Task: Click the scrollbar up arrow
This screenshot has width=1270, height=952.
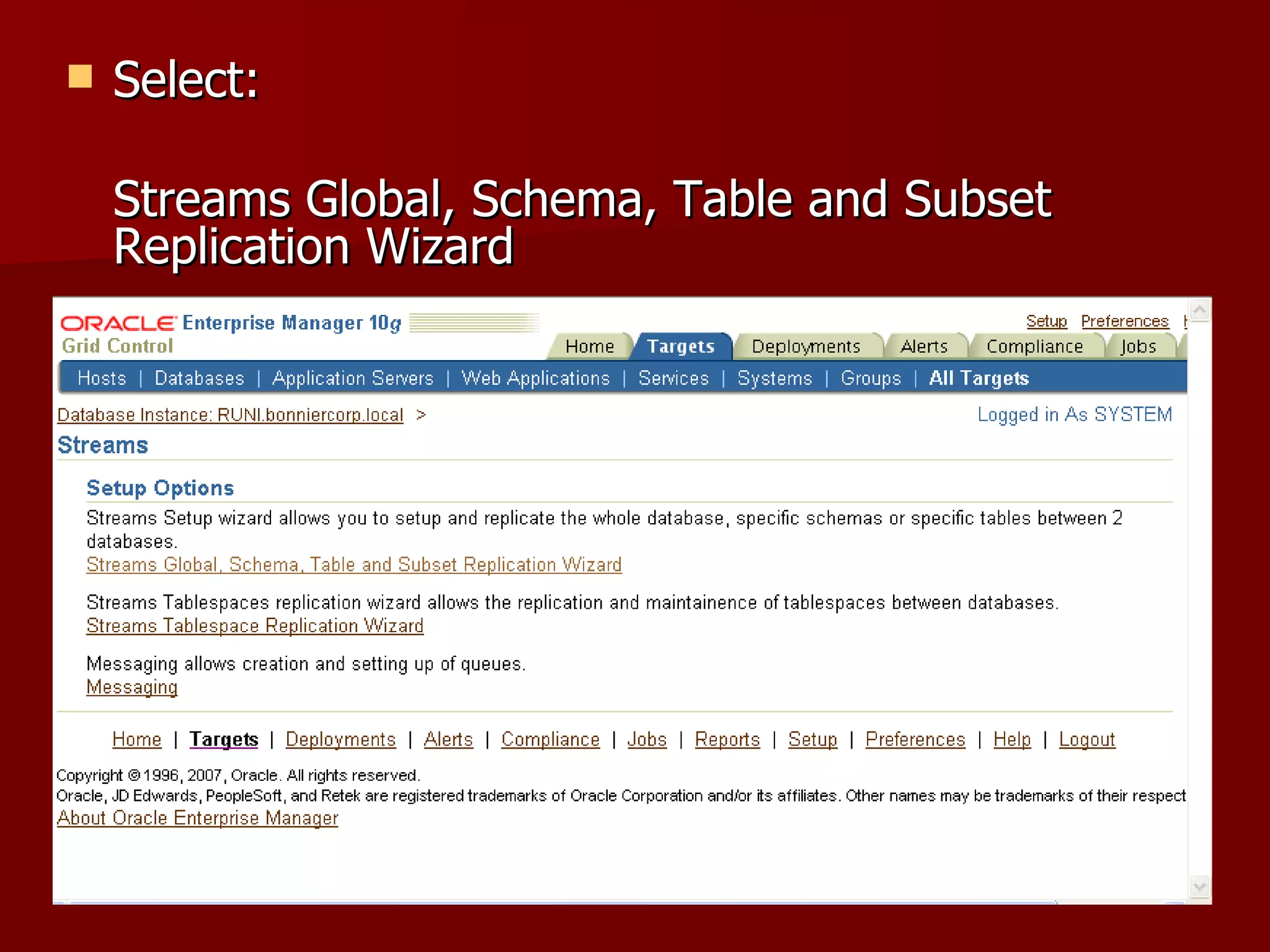Action: click(1200, 310)
